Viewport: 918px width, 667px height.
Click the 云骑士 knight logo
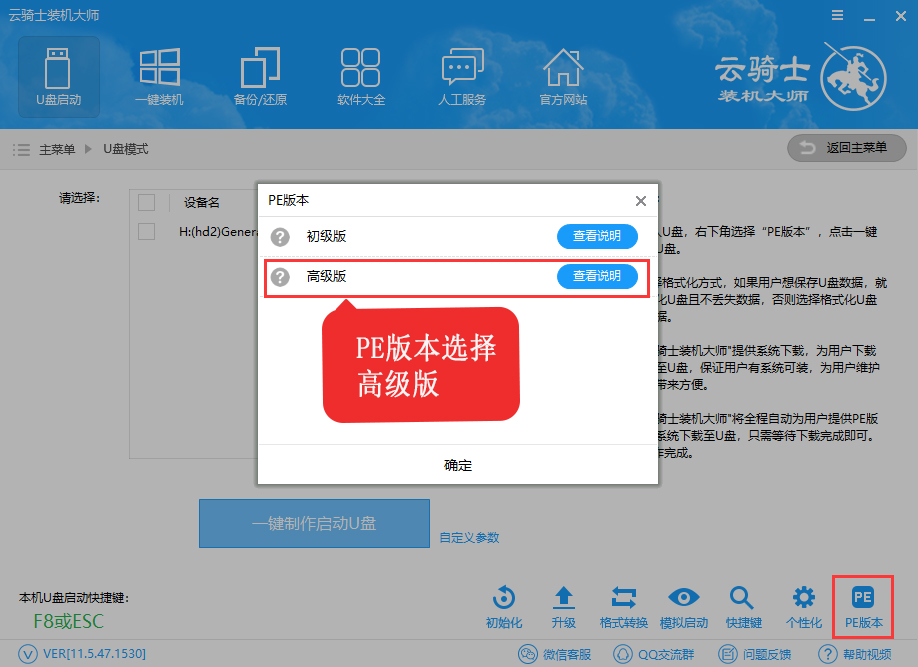853,78
